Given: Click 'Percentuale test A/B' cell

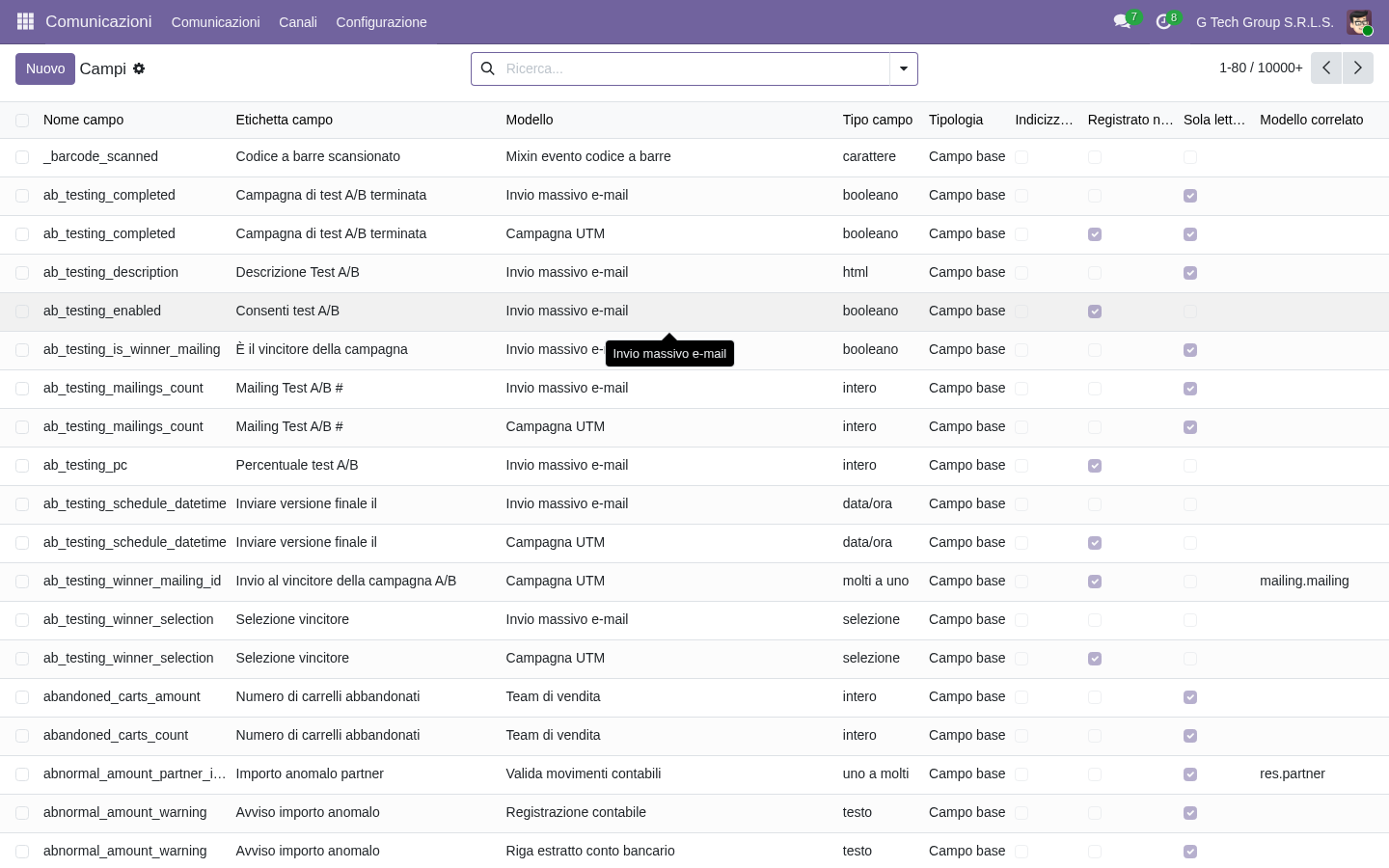Looking at the screenshot, I should click(297, 465).
